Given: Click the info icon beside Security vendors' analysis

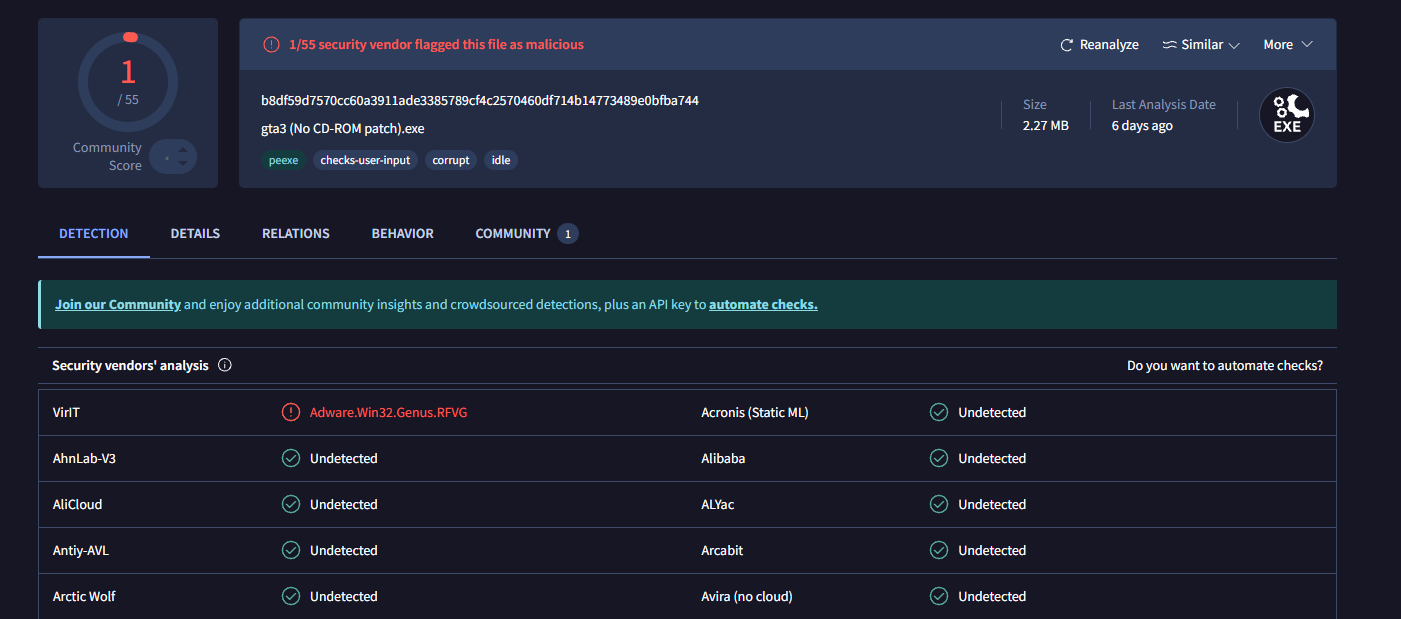Looking at the screenshot, I should [225, 365].
